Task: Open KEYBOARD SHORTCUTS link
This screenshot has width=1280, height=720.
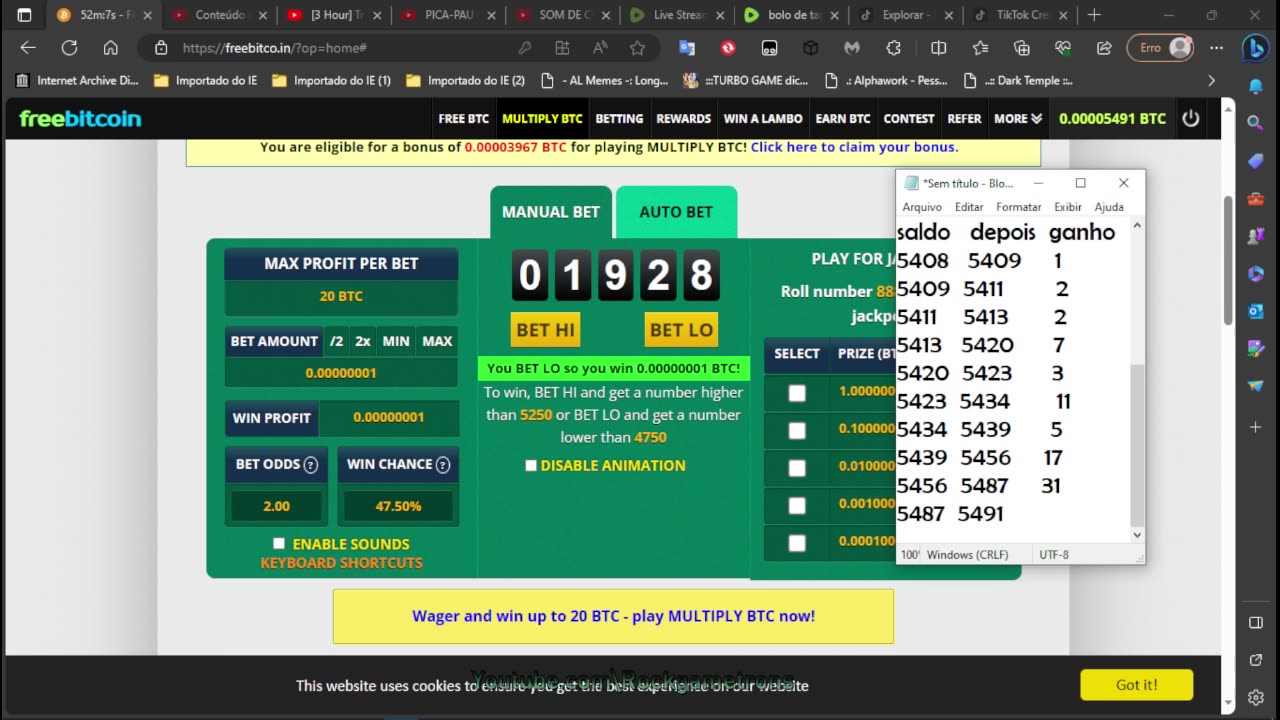Action: (x=342, y=563)
